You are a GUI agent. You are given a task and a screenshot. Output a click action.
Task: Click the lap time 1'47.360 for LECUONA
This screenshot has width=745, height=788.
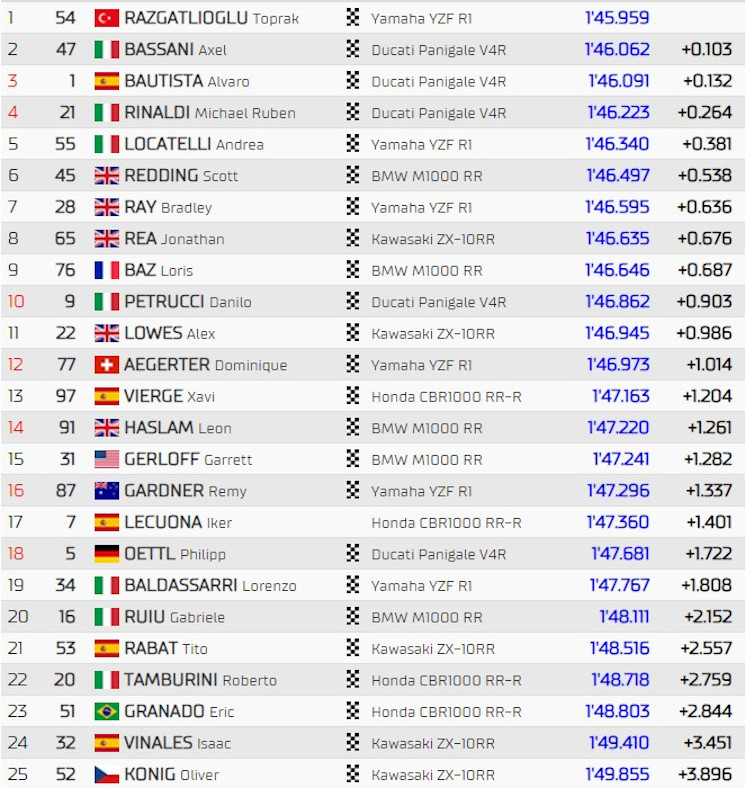pos(618,522)
